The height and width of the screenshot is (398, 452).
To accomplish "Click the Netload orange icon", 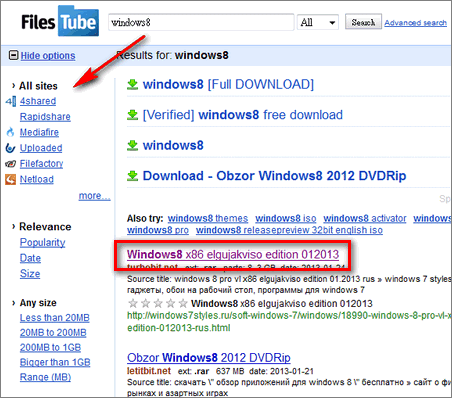I will click(x=11, y=180).
